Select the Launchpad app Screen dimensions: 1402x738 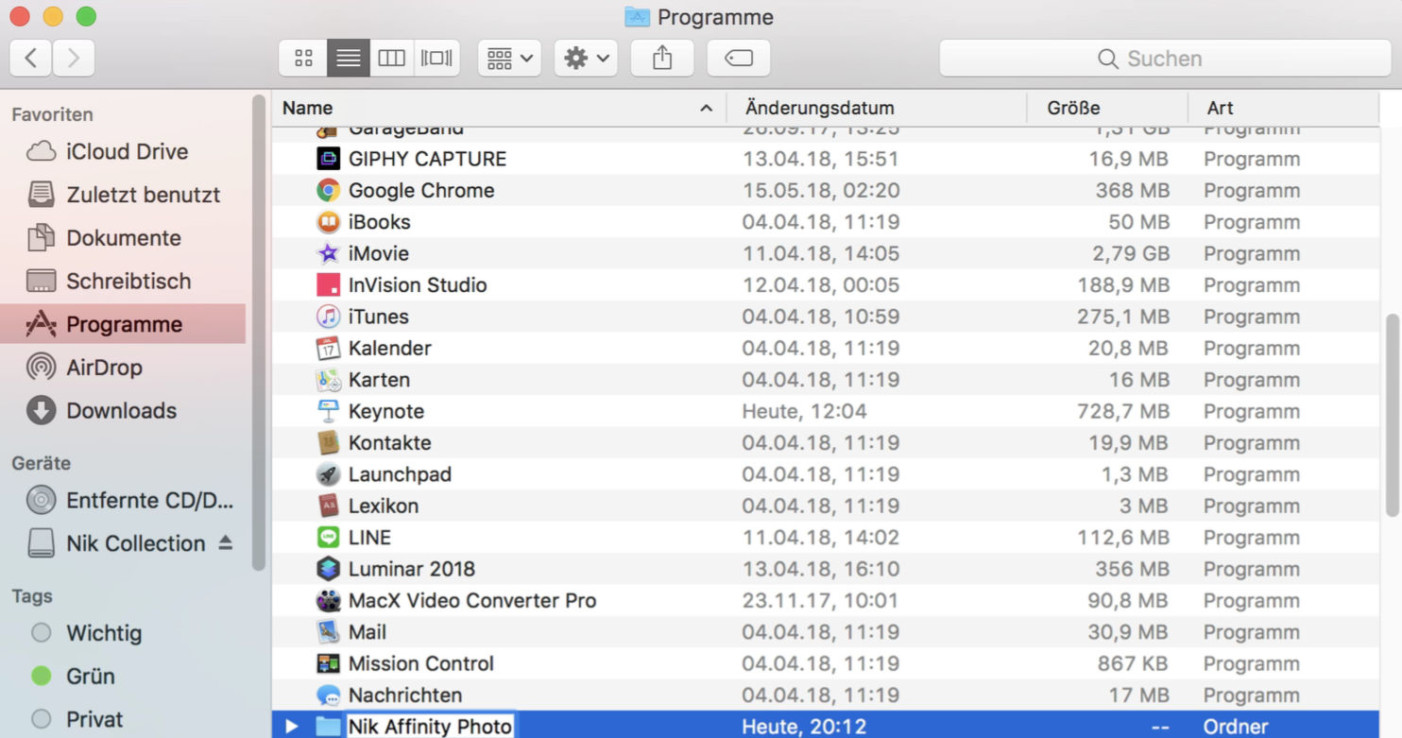[825, 474]
